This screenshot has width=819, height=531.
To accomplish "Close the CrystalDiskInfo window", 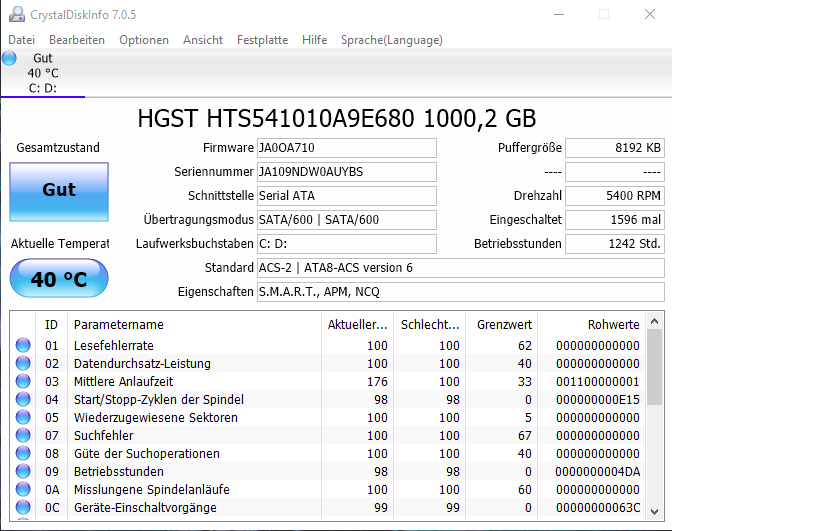I will click(650, 15).
